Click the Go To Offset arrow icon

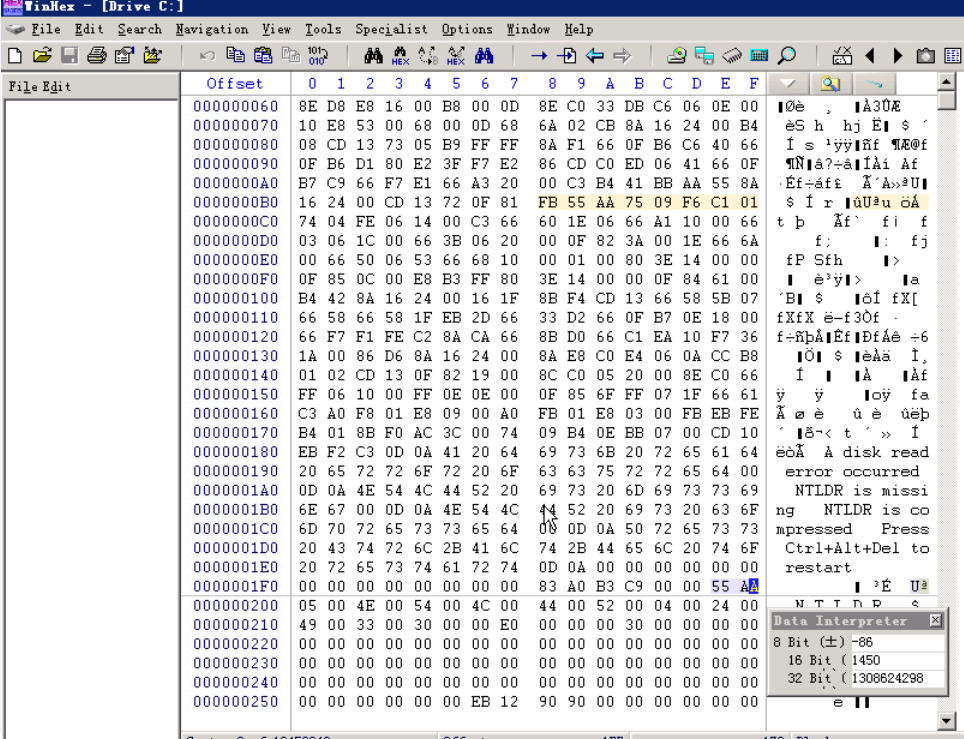click(539, 56)
